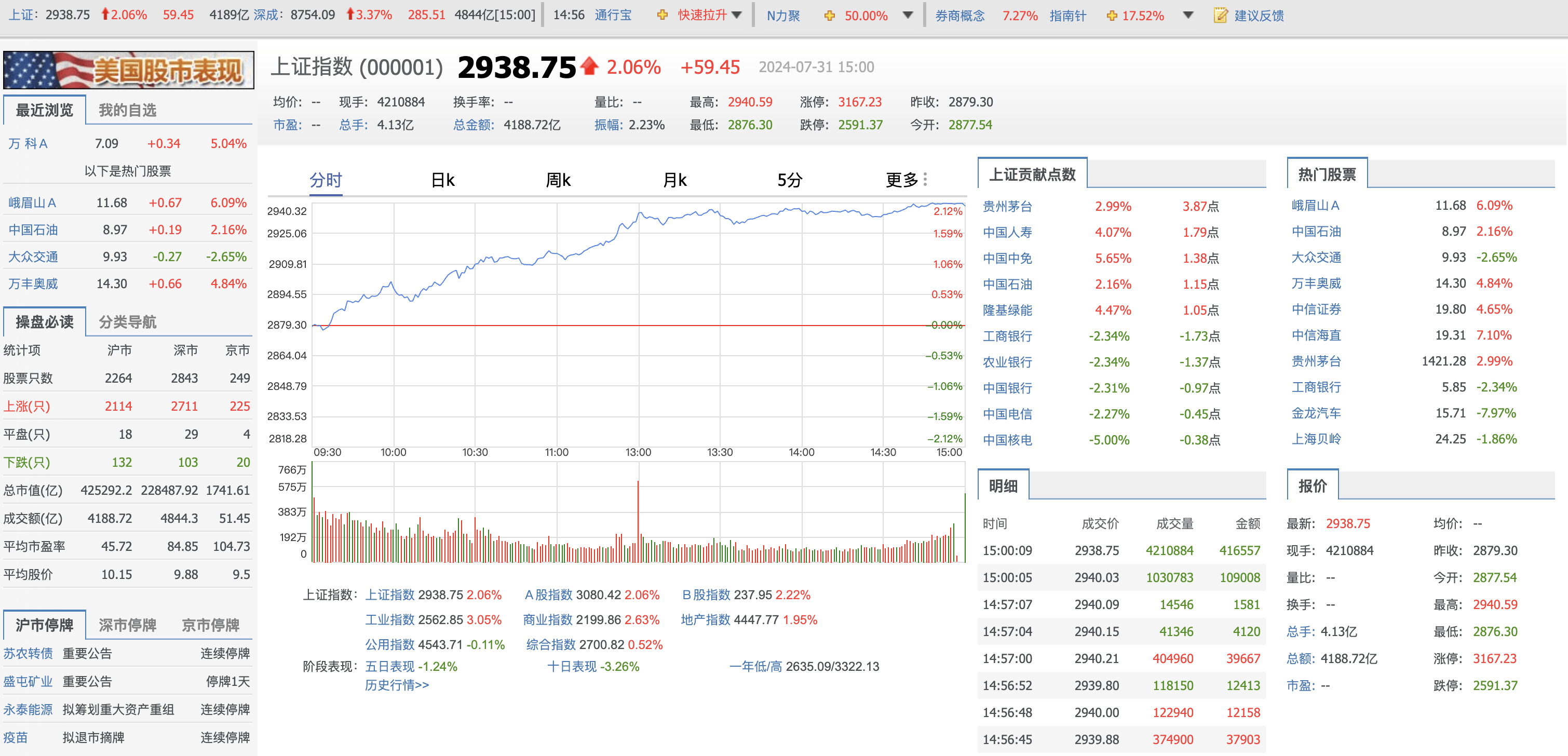Viewport: 1568px width, 756px height.
Task: Expand the 快速拉升 dropdown arrow
Action: point(737,15)
